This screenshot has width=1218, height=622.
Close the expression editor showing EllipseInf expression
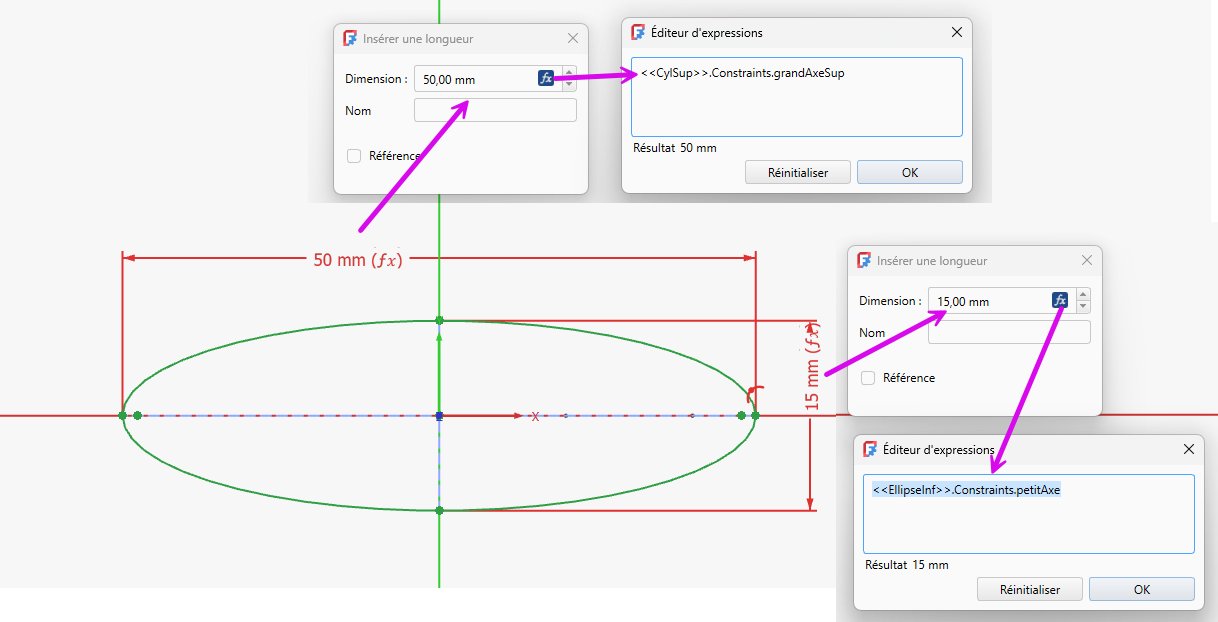click(x=1189, y=450)
